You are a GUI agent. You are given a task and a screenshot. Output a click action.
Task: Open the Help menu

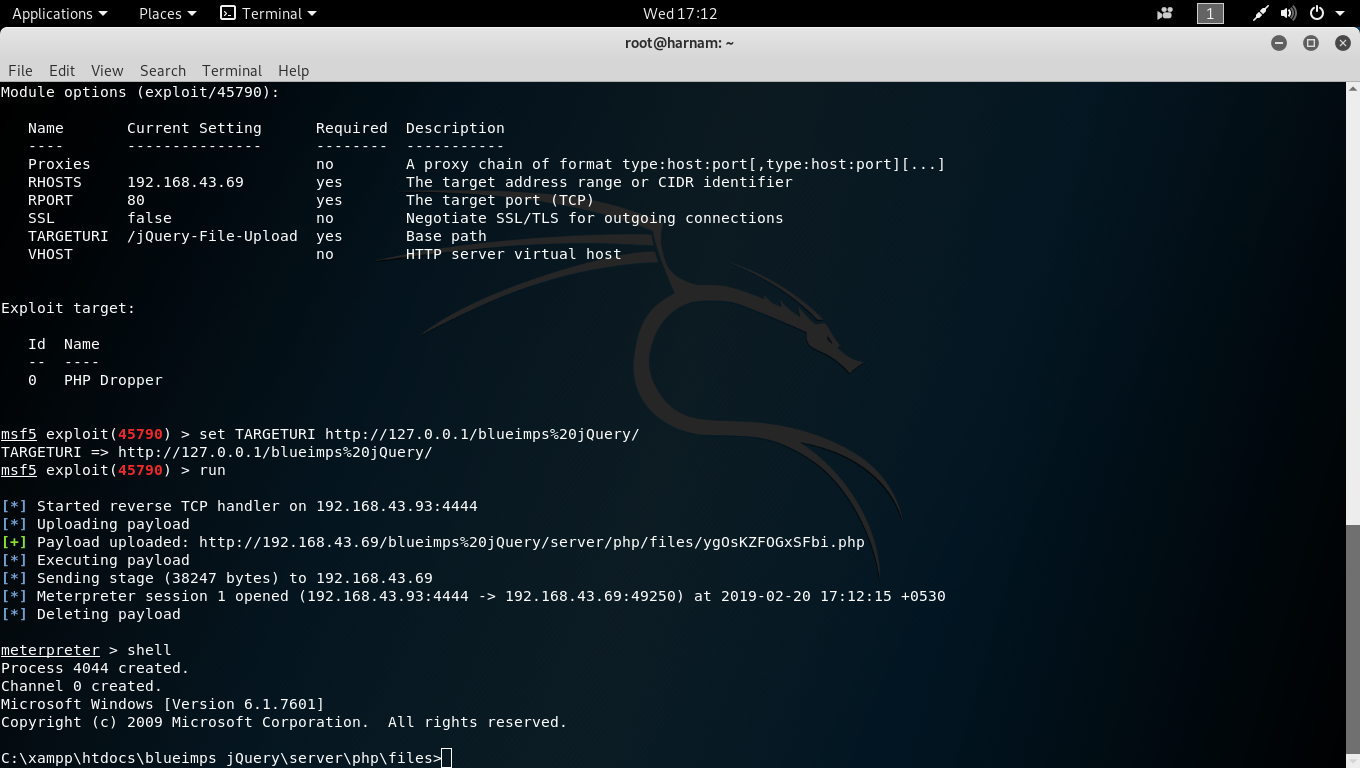(x=293, y=70)
